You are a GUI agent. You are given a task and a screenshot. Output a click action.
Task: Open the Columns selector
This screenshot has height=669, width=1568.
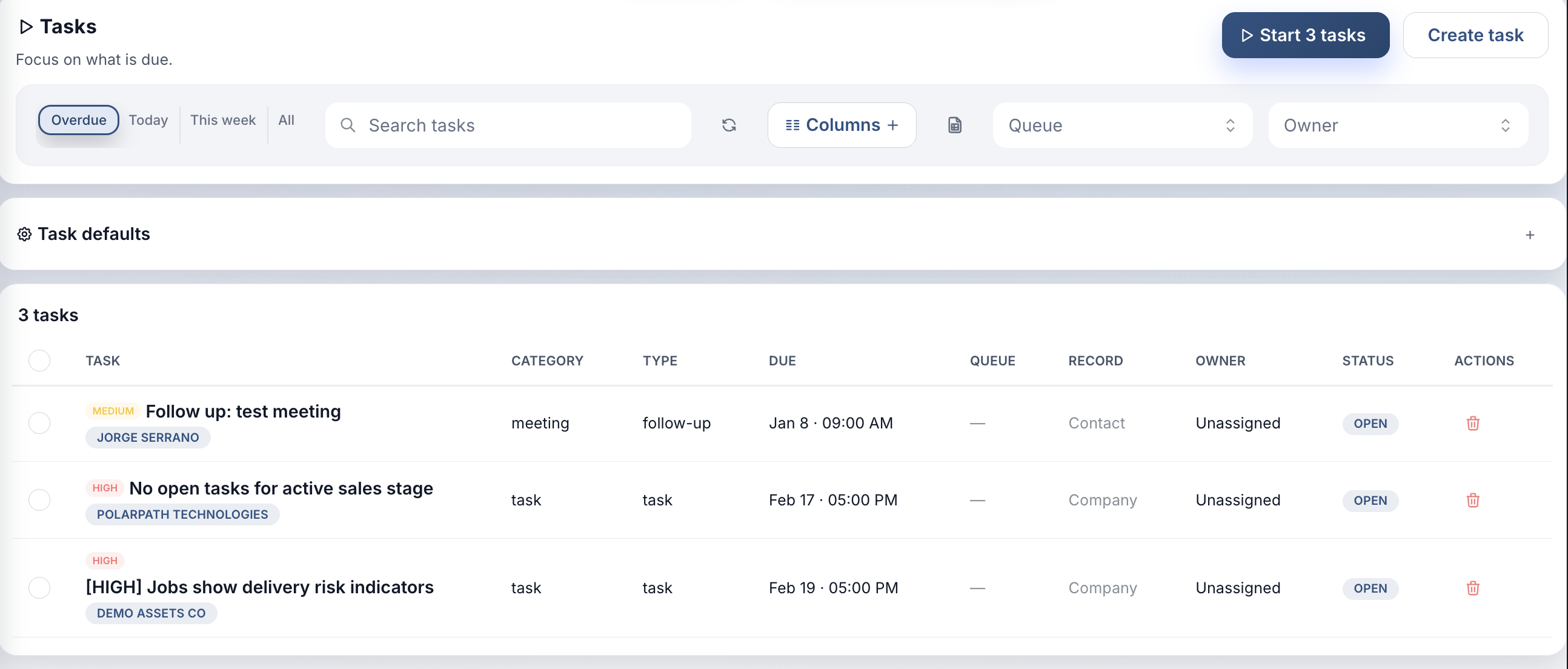[x=842, y=125]
